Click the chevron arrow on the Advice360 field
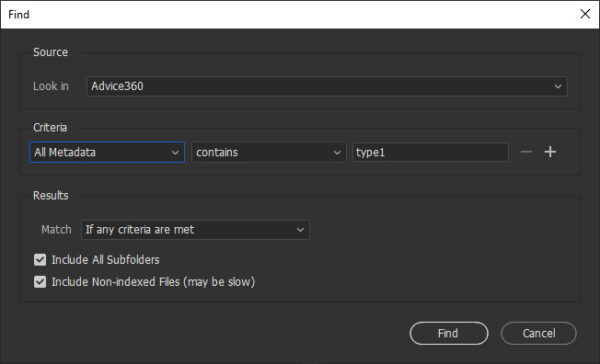The image size is (600, 364). tap(558, 87)
